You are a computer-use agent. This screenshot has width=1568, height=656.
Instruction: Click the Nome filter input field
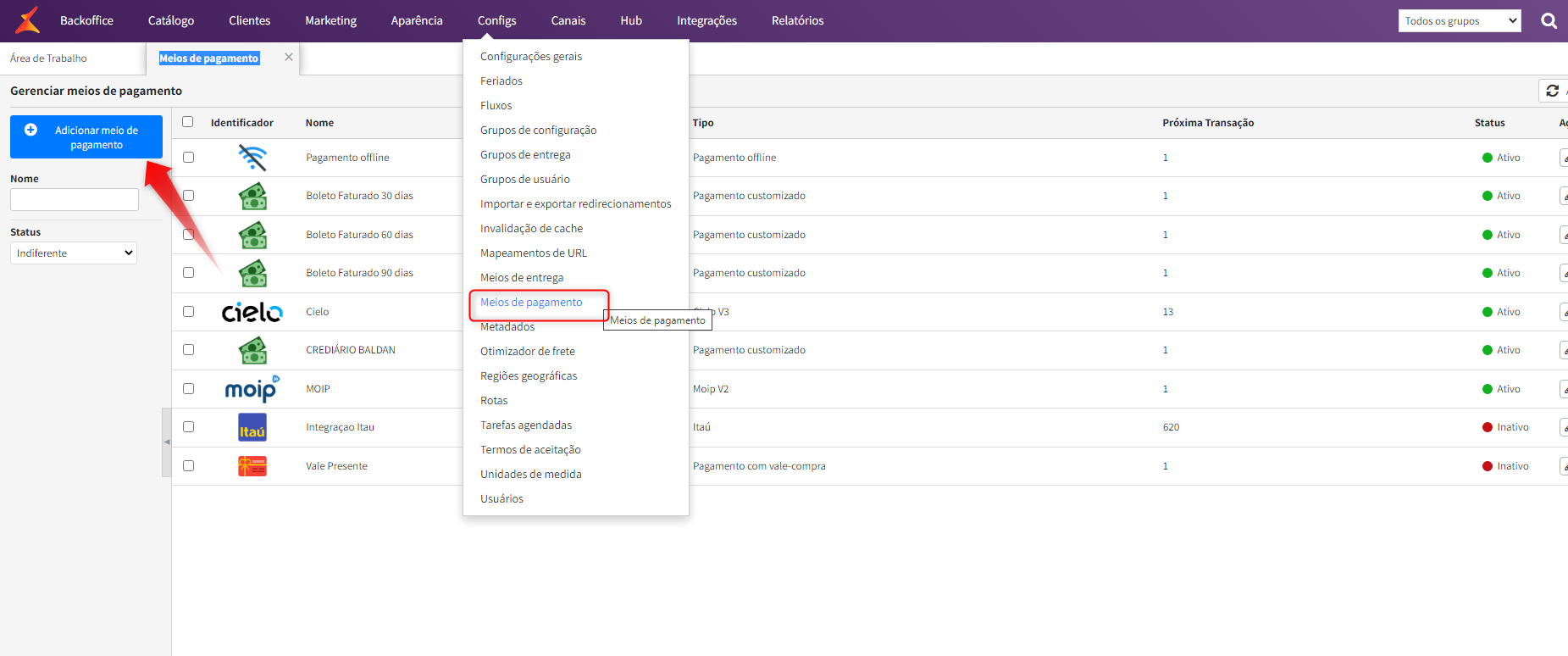(x=75, y=199)
